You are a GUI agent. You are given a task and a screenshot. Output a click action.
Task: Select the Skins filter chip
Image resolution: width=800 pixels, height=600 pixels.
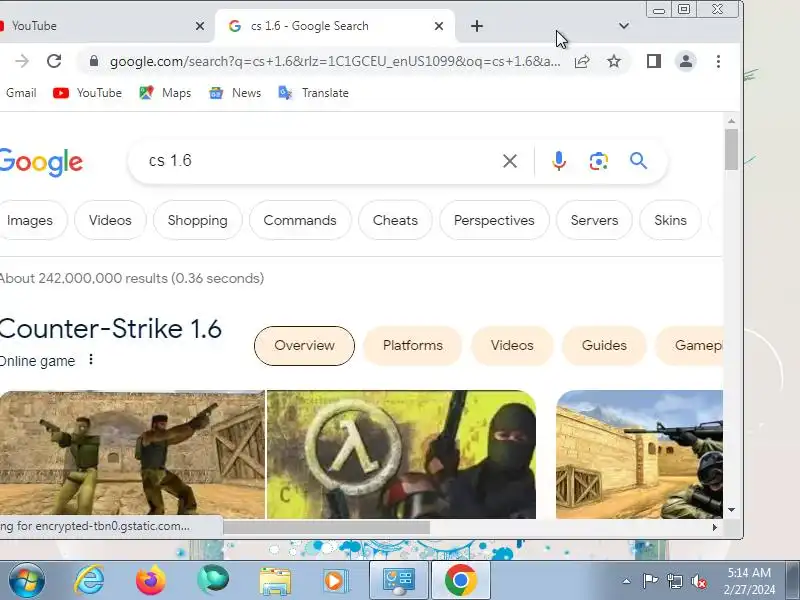click(670, 220)
